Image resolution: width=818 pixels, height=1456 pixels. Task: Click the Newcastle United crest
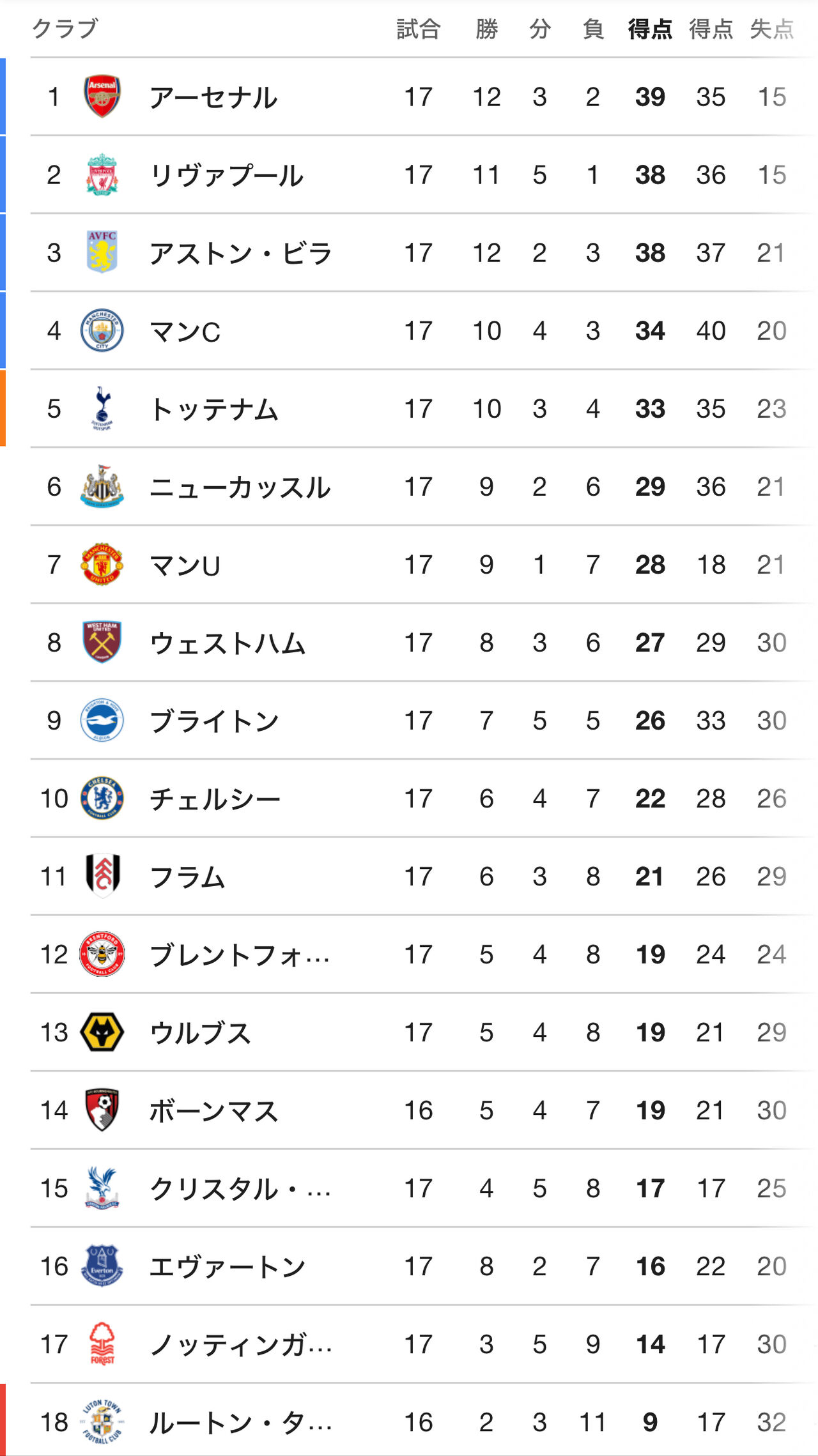pos(102,486)
